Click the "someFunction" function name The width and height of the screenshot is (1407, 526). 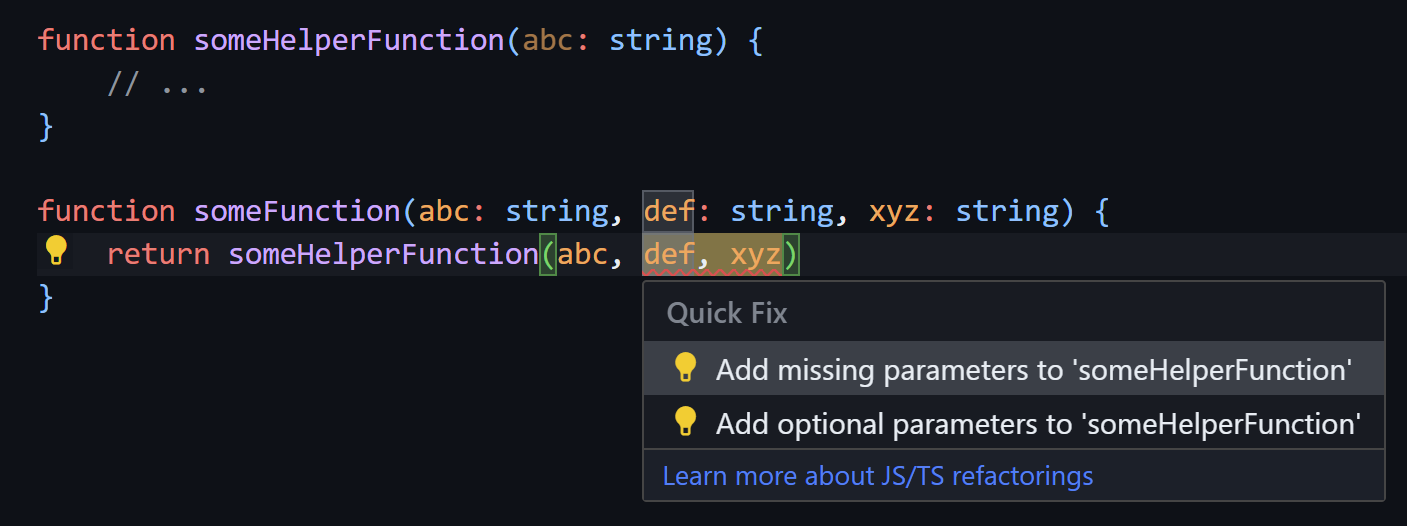297,212
